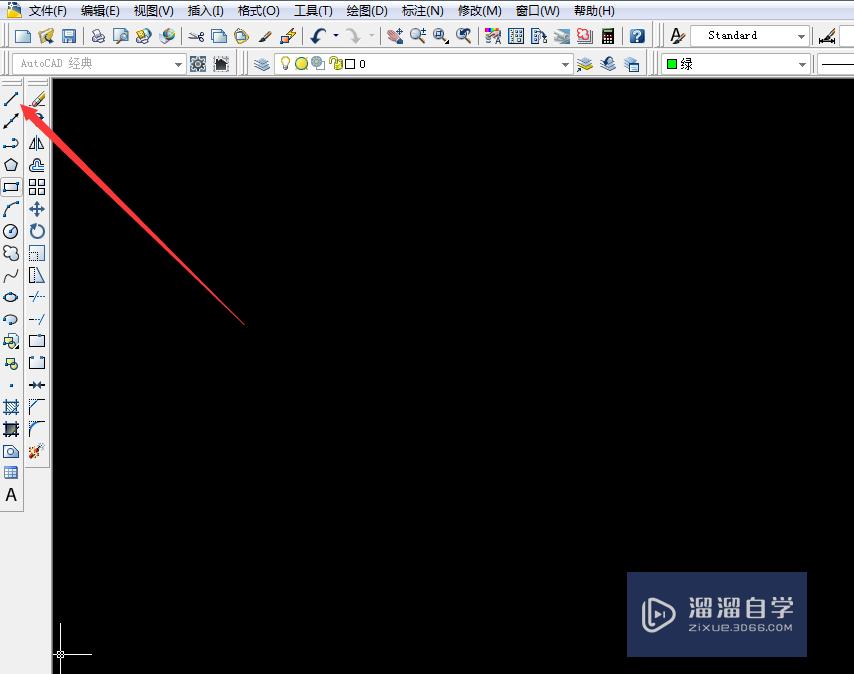
Task: Select the Circle tool
Action: (12, 231)
